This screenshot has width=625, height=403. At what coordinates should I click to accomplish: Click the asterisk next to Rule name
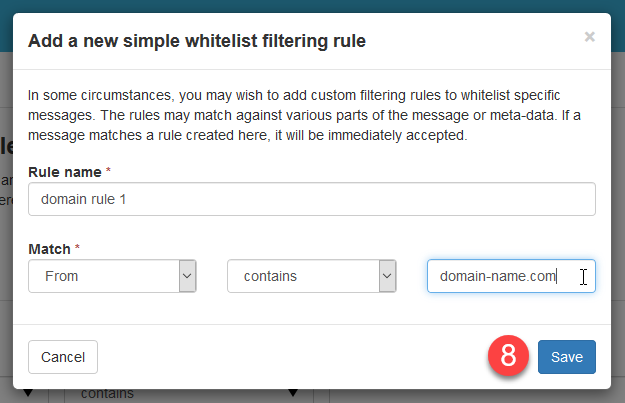(108, 172)
